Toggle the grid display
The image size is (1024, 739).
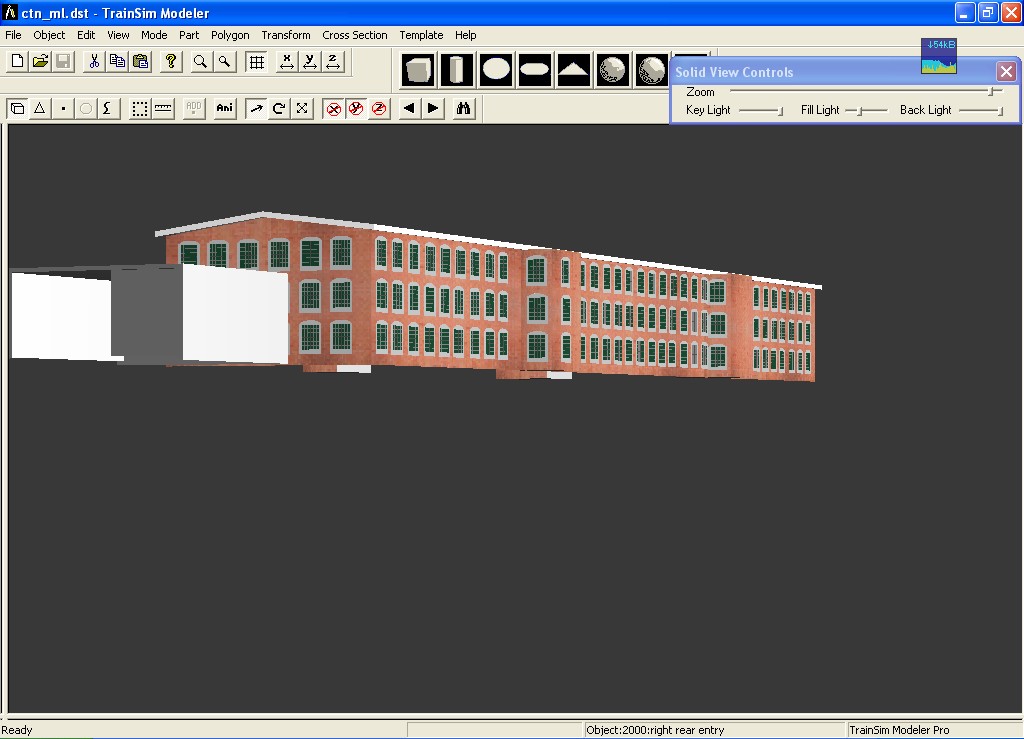coord(257,62)
